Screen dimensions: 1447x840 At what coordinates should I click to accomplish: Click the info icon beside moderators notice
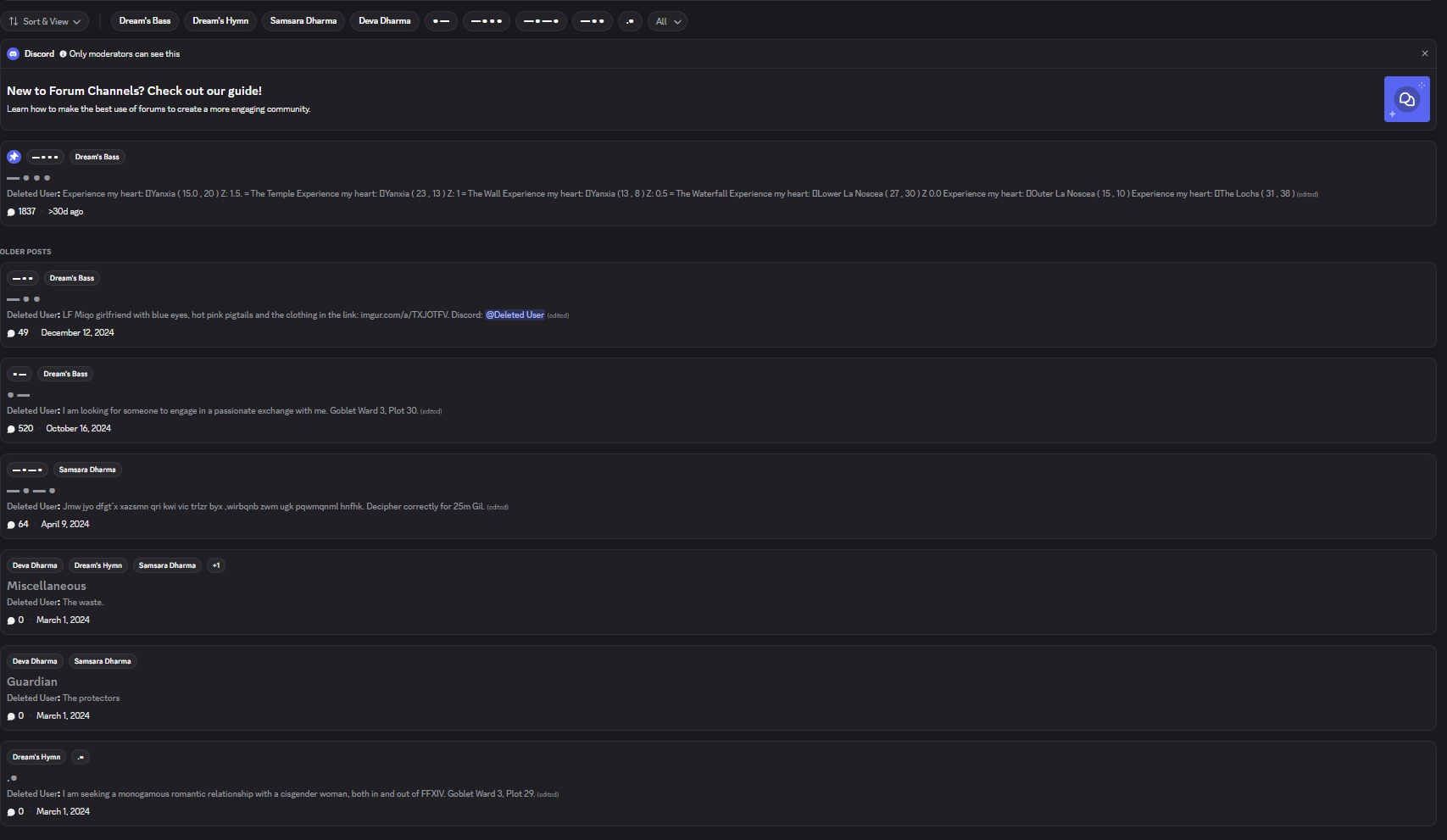pyautogui.click(x=63, y=54)
